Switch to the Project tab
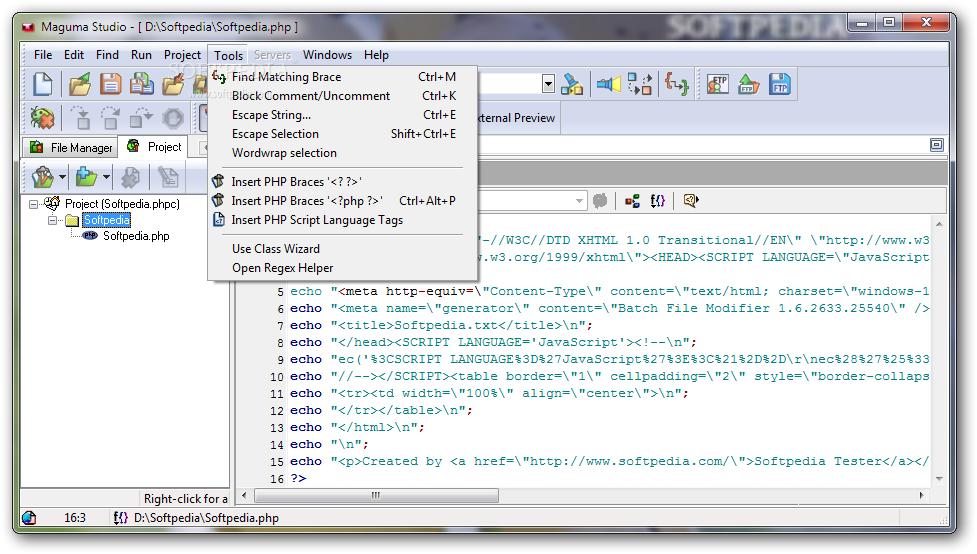 [154, 146]
